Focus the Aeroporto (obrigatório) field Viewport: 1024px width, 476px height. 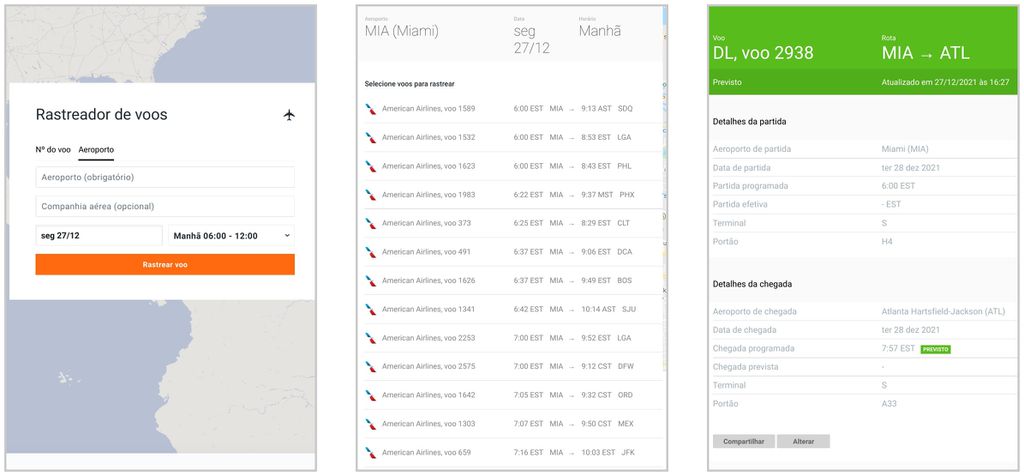(165, 177)
